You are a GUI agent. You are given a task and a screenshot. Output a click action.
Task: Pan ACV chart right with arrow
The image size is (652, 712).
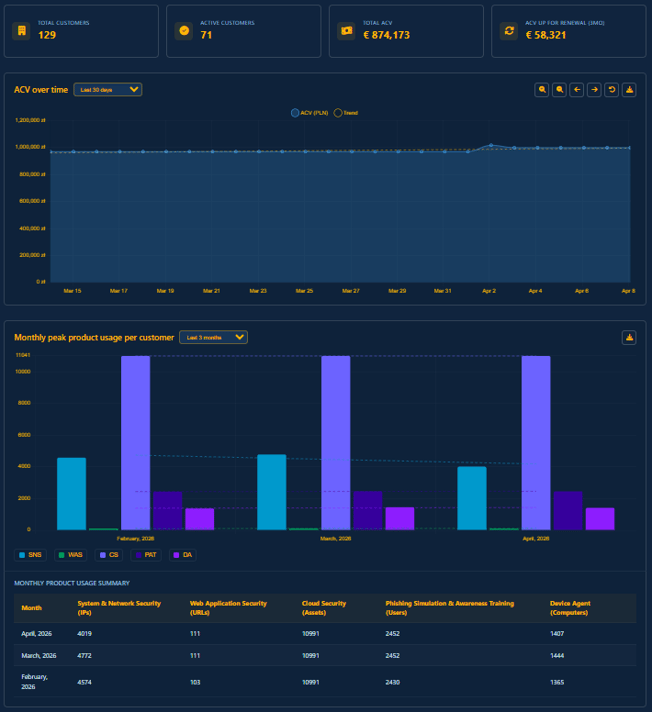pyautogui.click(x=594, y=90)
